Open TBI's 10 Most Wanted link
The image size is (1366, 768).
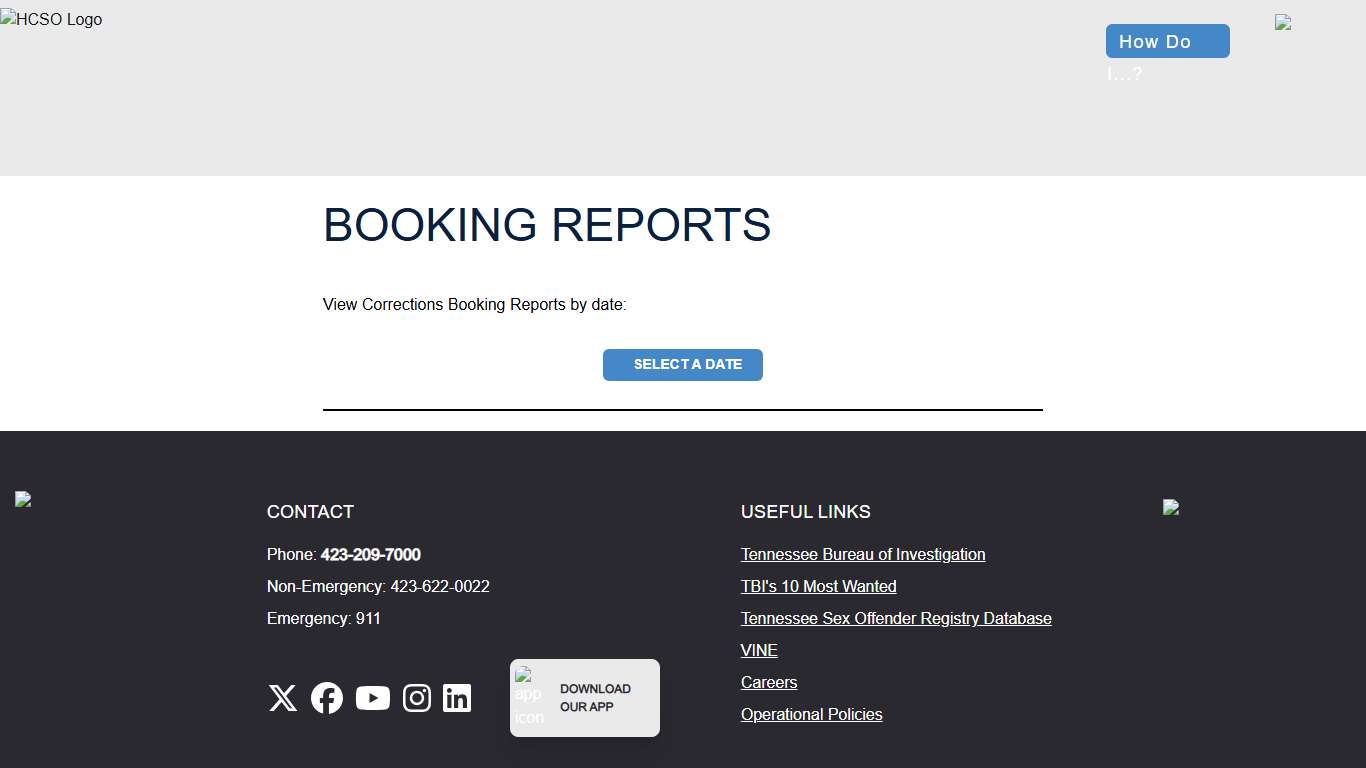(x=818, y=586)
